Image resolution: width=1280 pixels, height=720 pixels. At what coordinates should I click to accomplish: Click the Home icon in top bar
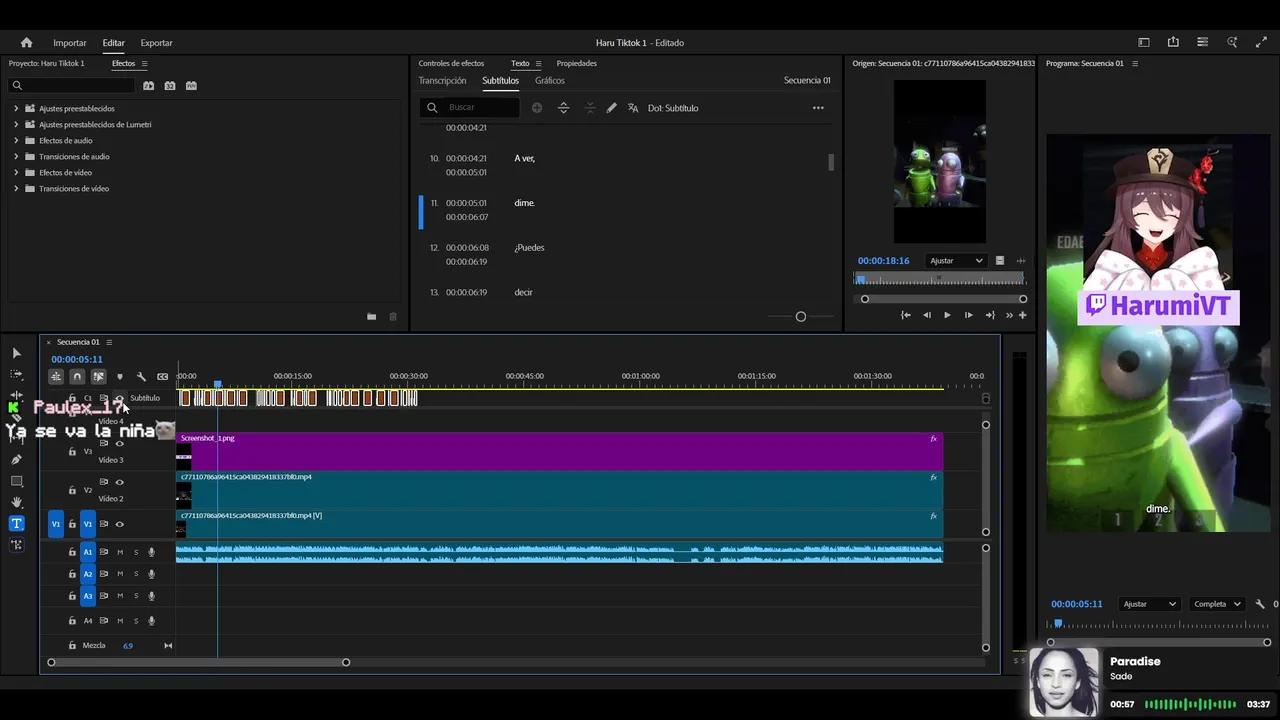click(26, 43)
